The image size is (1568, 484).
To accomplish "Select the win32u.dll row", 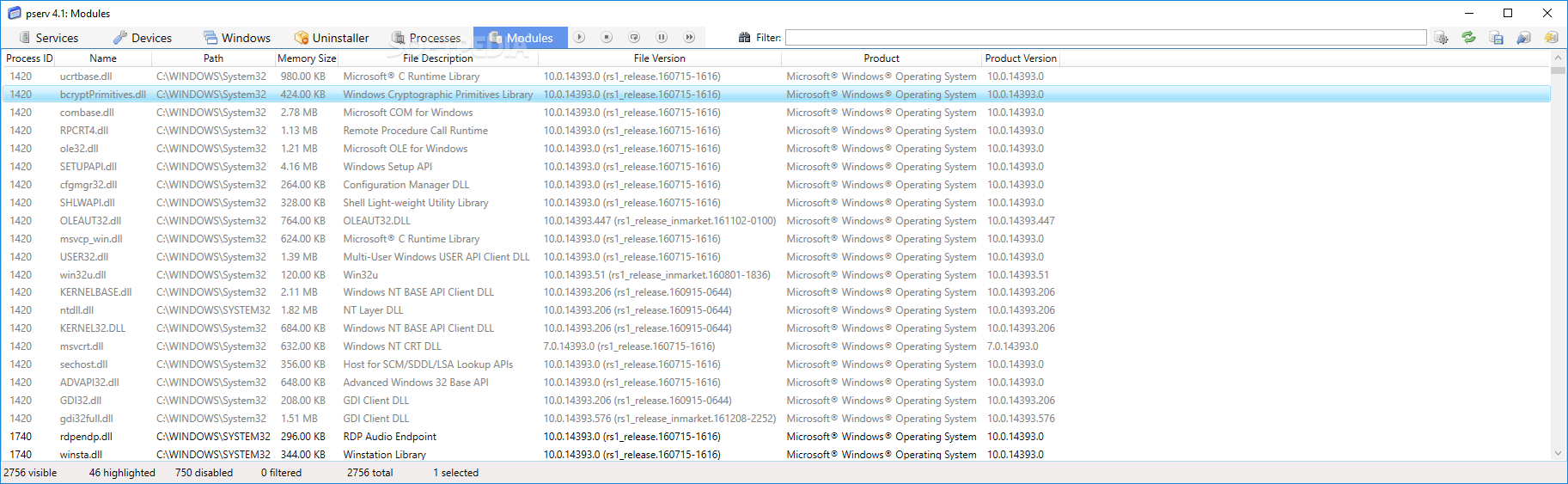I will tap(777, 275).
